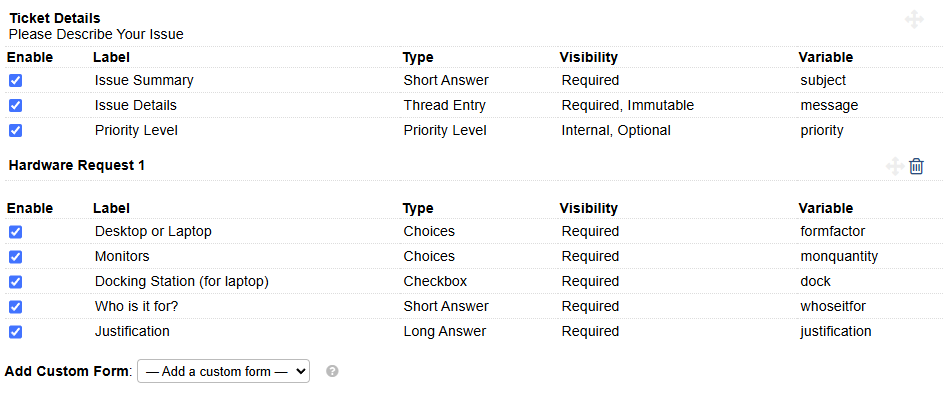Viewport: 949px width, 398px height.
Task: Click the move handle for Hardware Request 1
Action: [x=895, y=166]
